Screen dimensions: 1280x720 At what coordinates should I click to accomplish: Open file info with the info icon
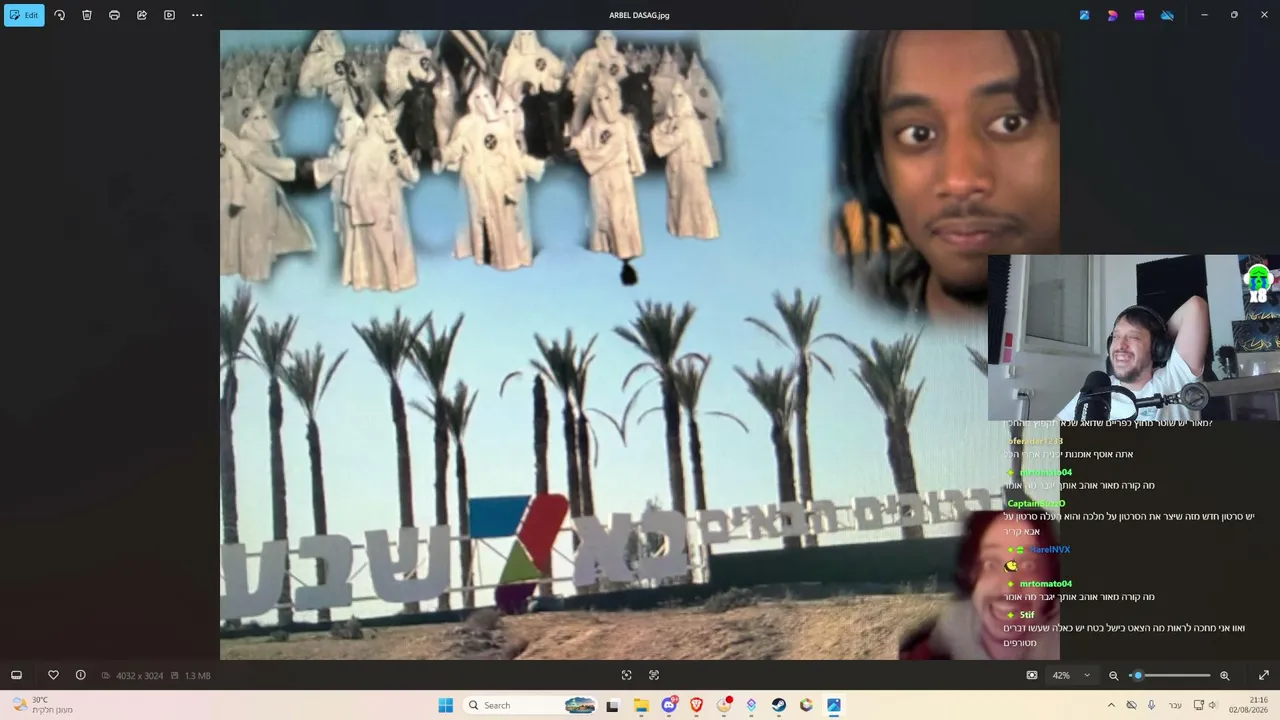pos(81,675)
